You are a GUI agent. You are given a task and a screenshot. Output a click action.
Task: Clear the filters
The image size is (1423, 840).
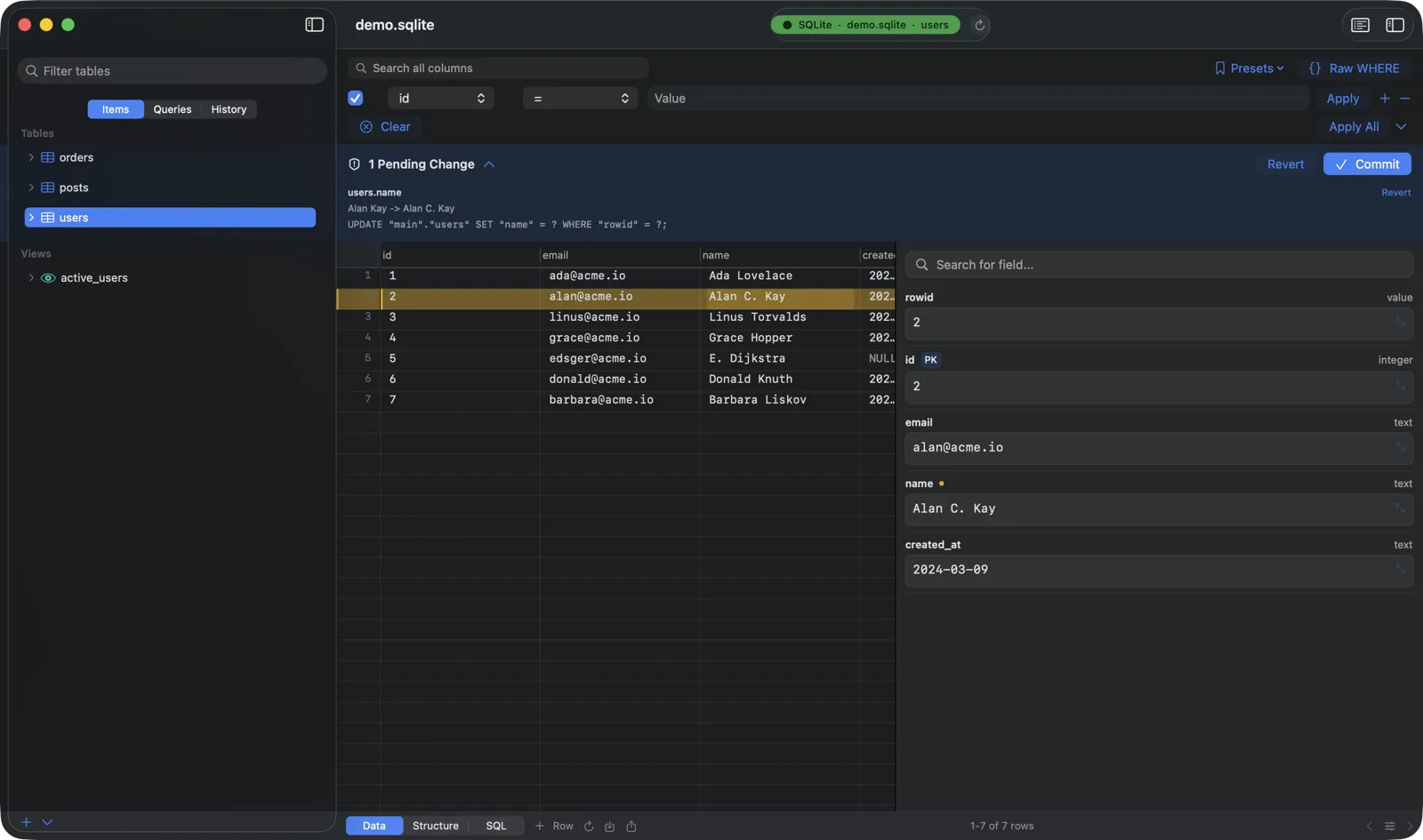point(385,127)
